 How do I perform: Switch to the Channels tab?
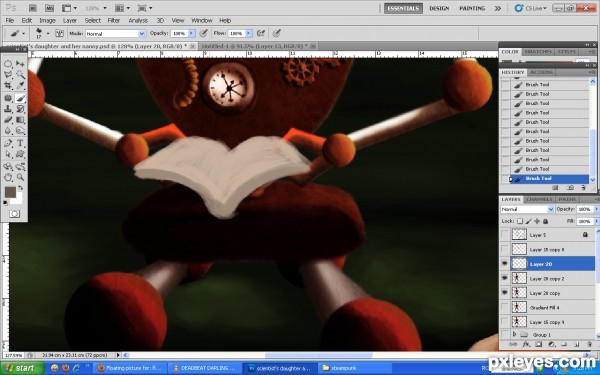[x=539, y=199]
